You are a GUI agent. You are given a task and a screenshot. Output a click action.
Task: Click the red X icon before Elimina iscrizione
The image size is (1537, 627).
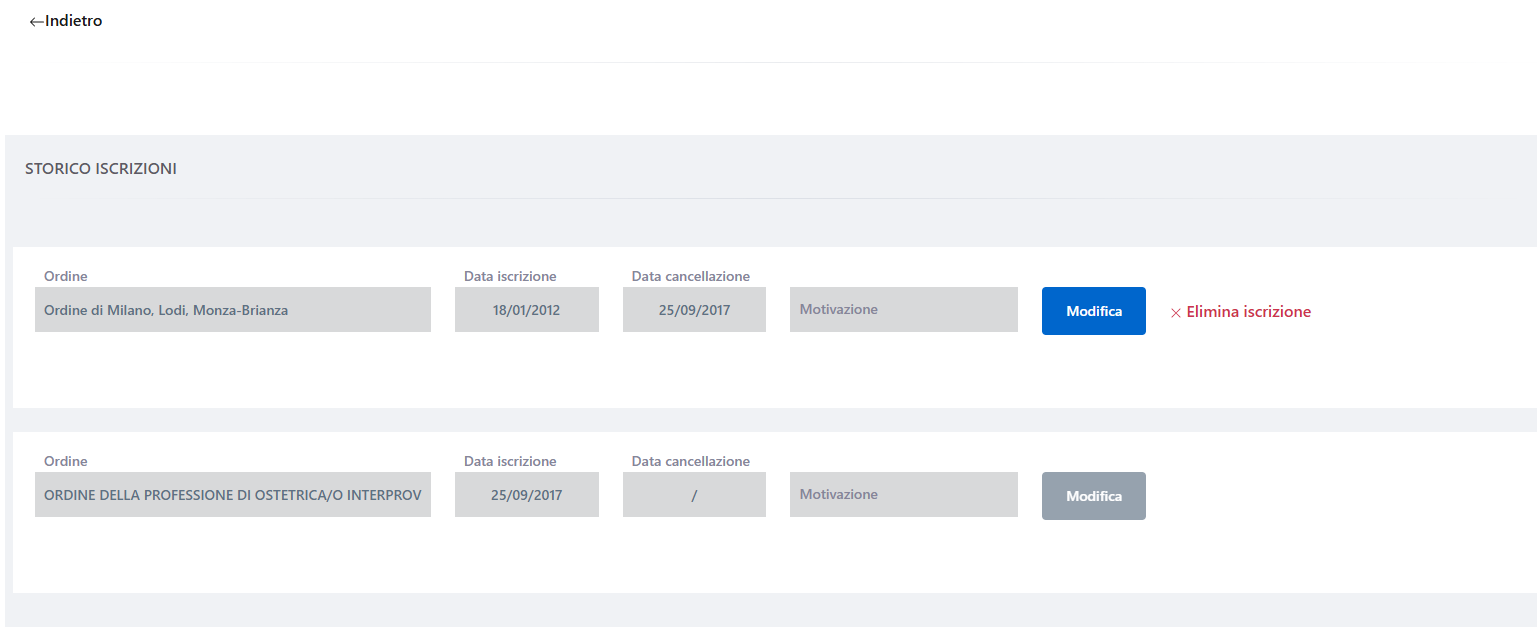tap(1176, 313)
